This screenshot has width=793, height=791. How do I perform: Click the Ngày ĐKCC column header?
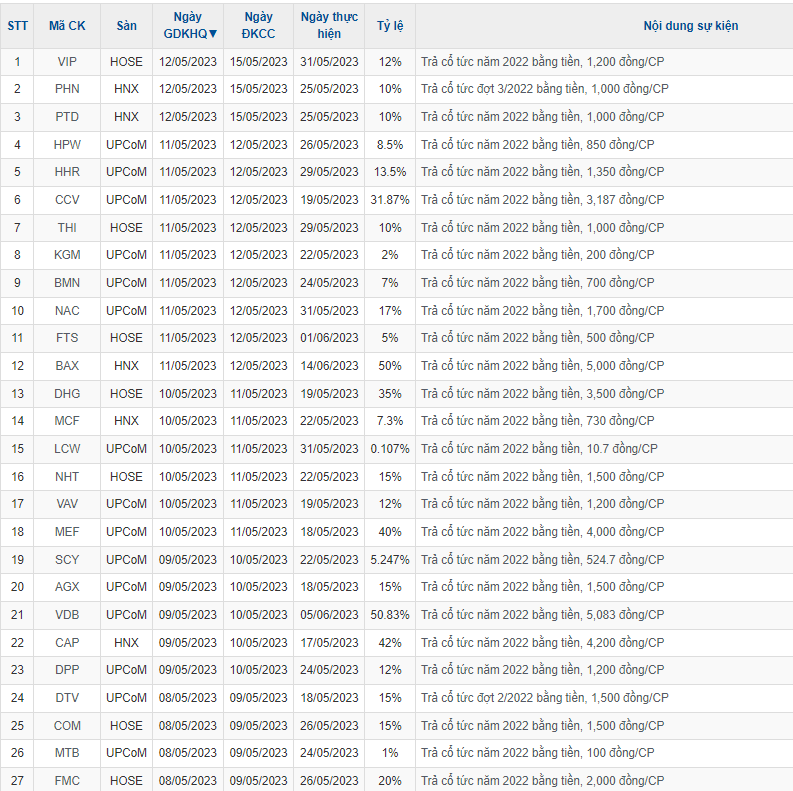(x=257, y=25)
